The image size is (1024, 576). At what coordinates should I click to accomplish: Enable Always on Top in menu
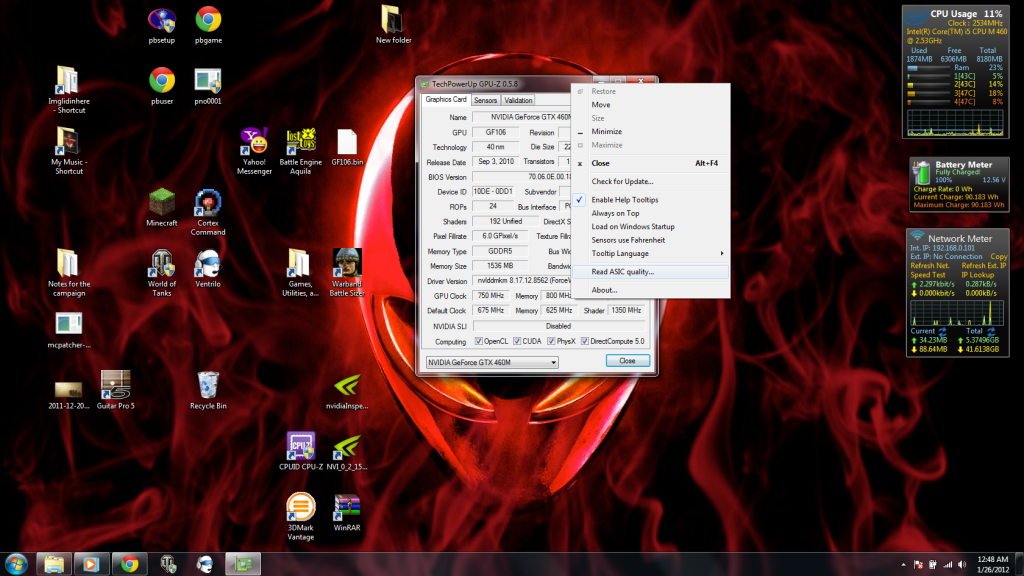(x=650, y=214)
